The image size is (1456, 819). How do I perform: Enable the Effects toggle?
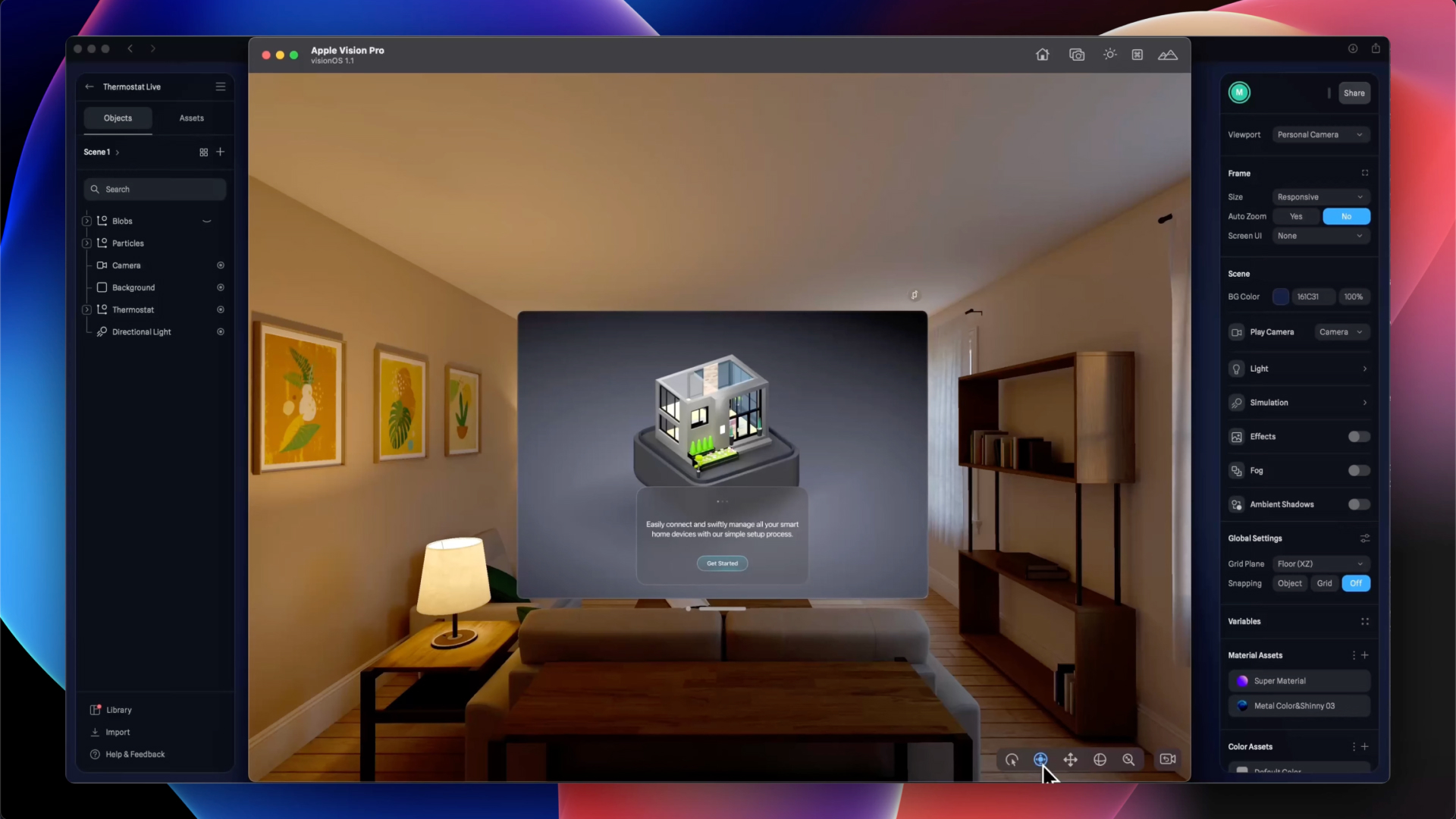tap(1358, 437)
